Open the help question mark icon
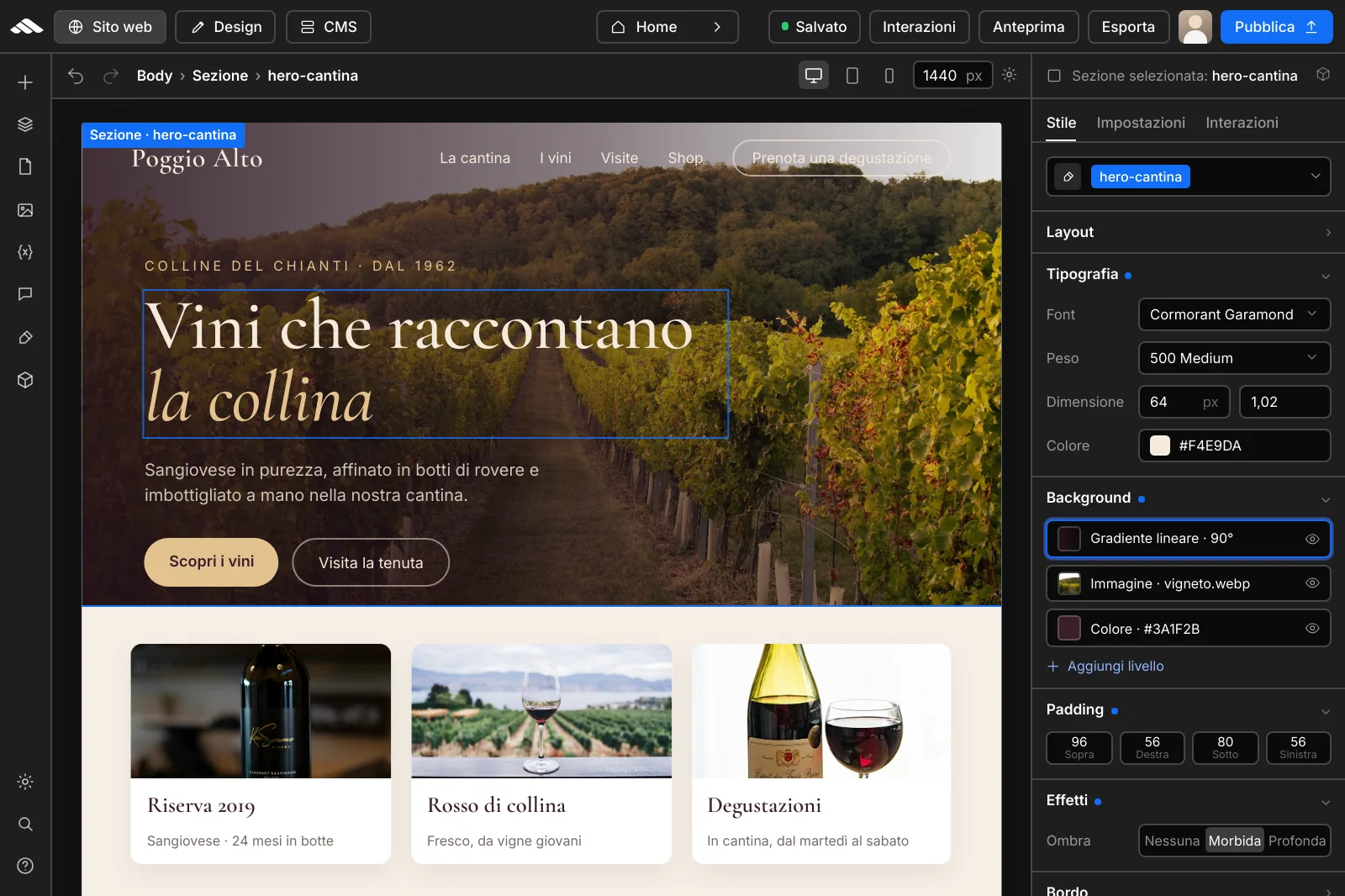Image resolution: width=1345 pixels, height=896 pixels. [25, 866]
